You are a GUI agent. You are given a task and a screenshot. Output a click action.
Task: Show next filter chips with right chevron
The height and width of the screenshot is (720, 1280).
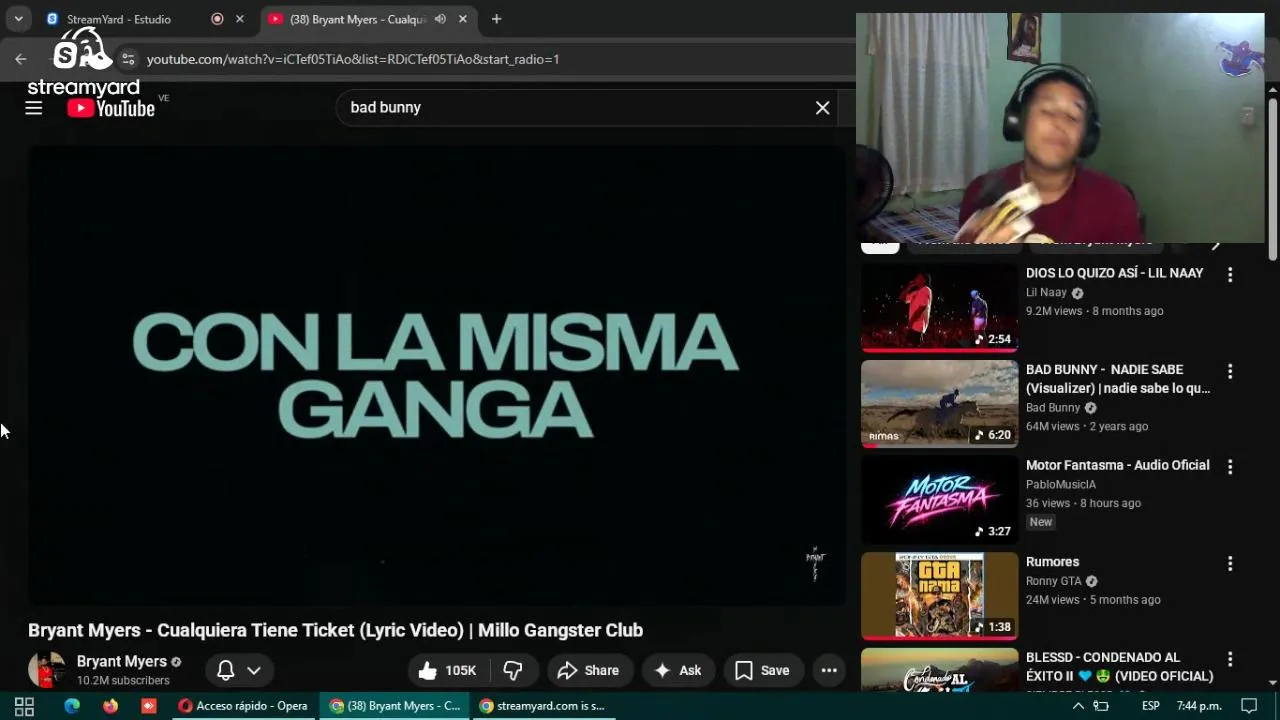click(1216, 245)
